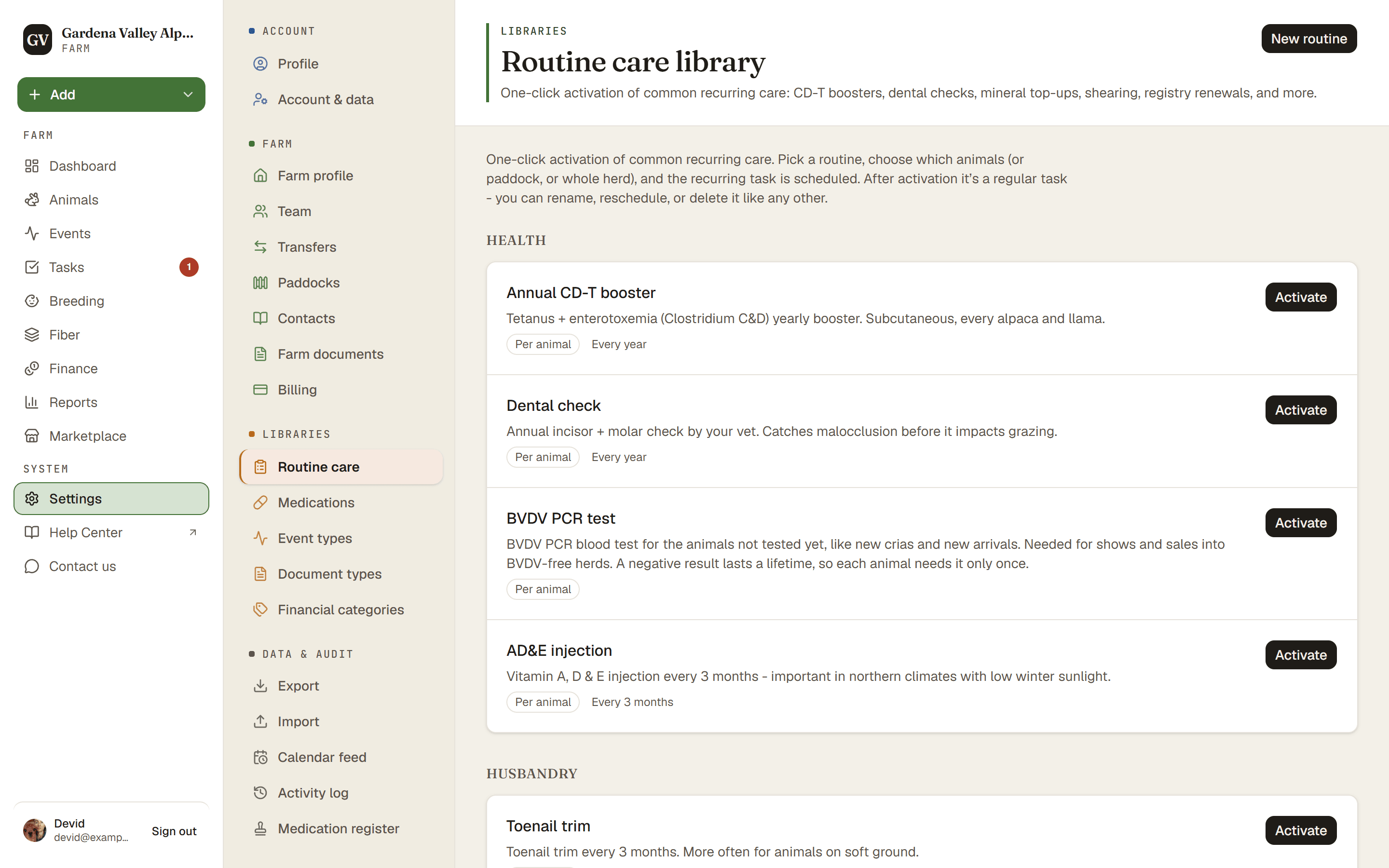Screen dimensions: 1389x868
Task: Open the Tasks checklist icon
Action: coord(31,268)
